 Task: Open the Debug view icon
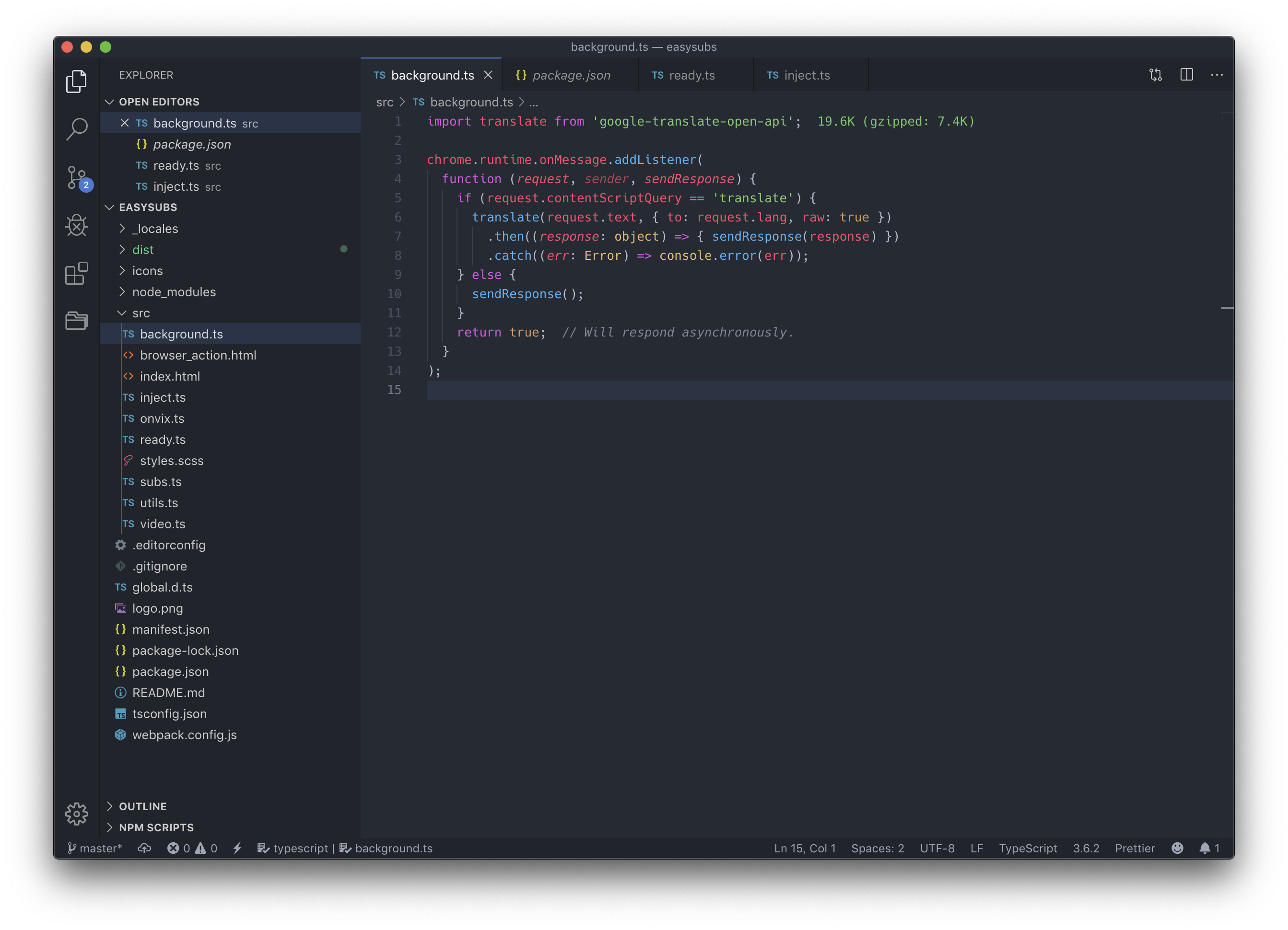point(77,225)
